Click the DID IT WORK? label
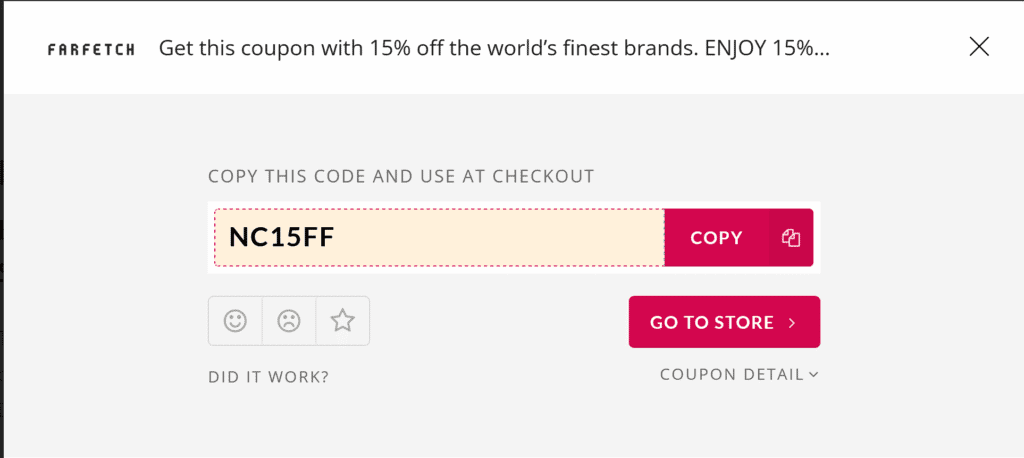 (268, 377)
